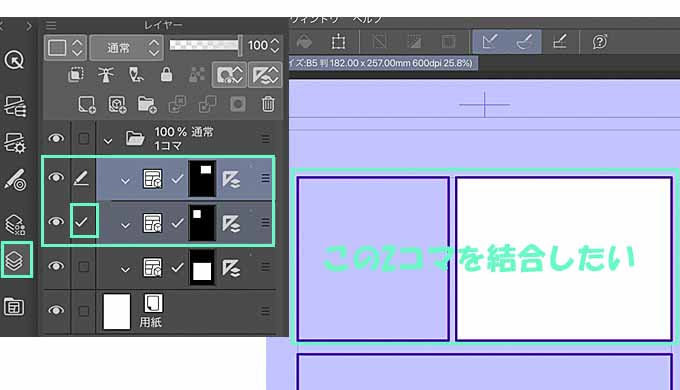Select first frame layer's mask thumbnail
The width and height of the screenshot is (680, 390).
[202, 178]
